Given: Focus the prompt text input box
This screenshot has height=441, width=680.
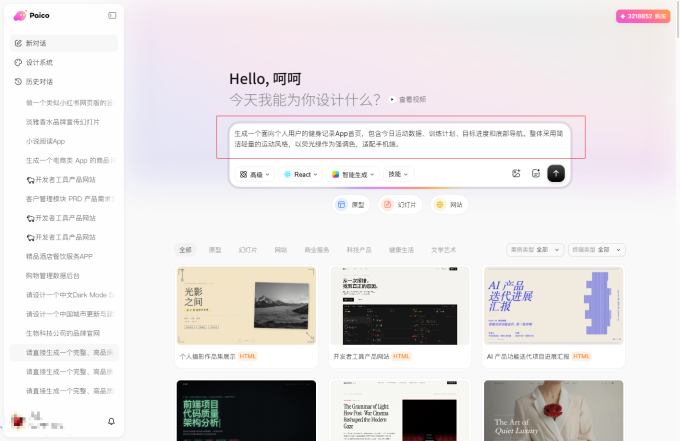Looking at the screenshot, I should 399,139.
